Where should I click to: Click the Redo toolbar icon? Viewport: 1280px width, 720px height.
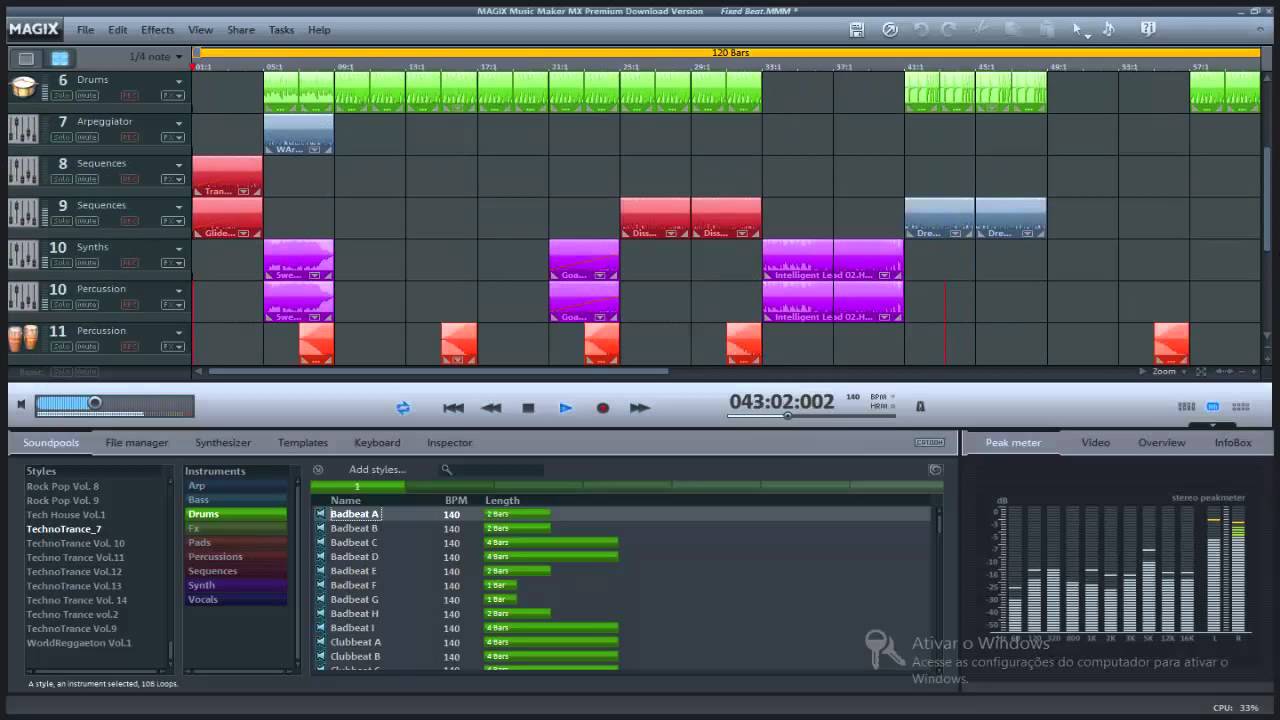point(949,30)
